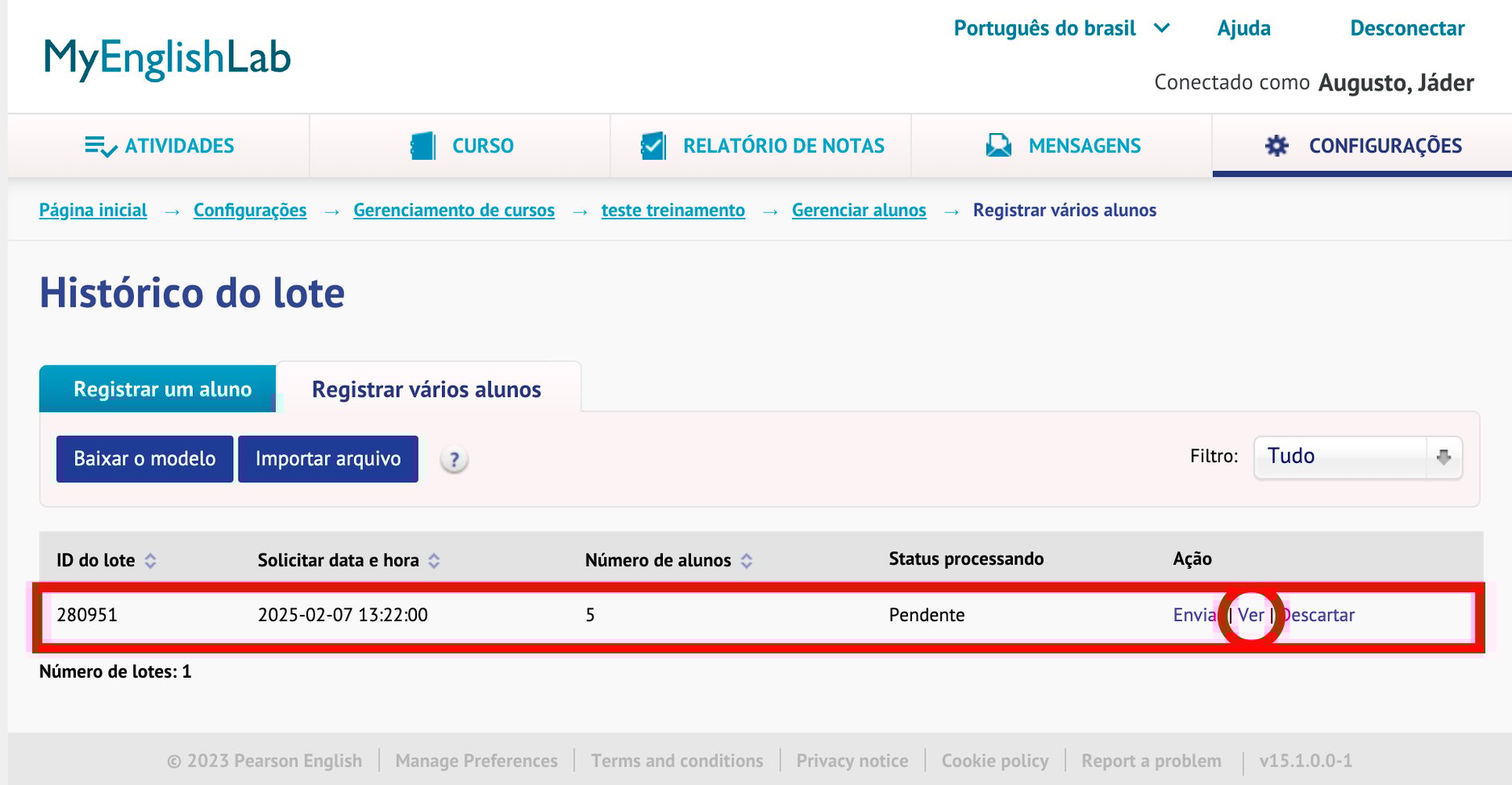Viewport: 1512px width, 785px height.
Task: Click the Curso book icon
Action: click(423, 146)
